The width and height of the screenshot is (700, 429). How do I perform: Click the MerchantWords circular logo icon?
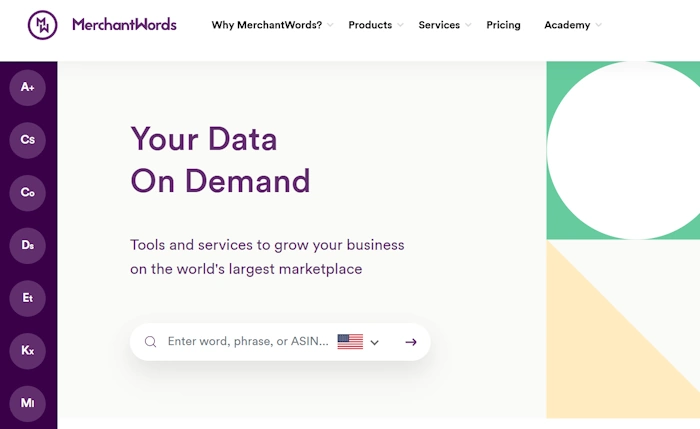pos(42,25)
